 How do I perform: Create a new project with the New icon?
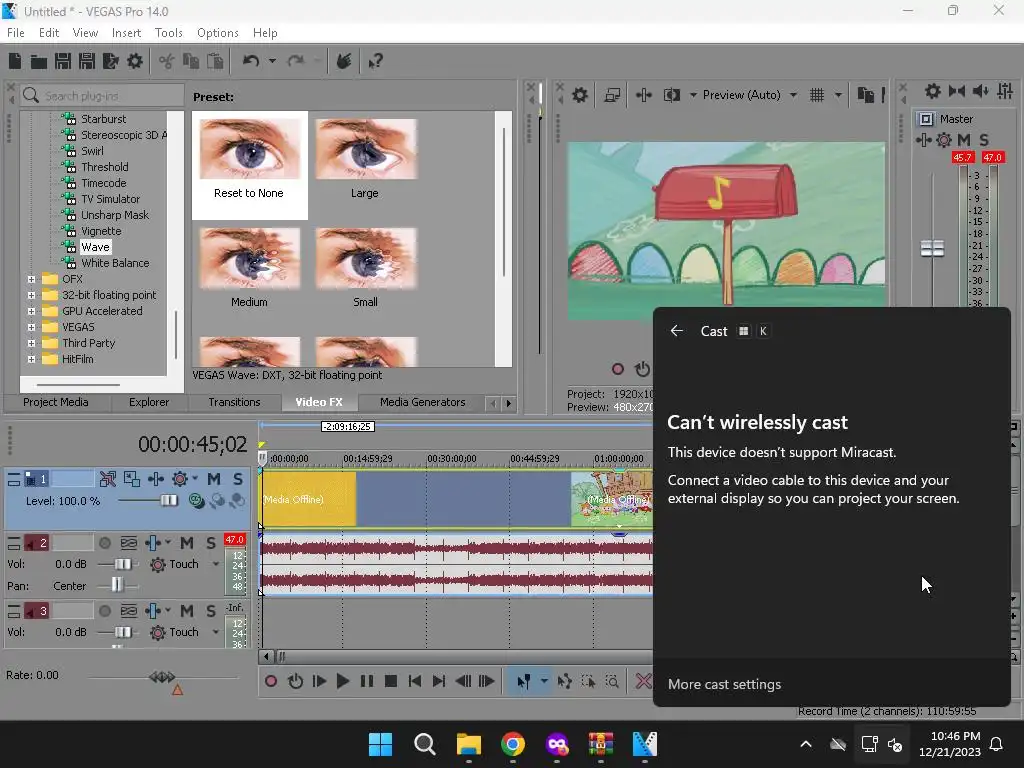tap(15, 61)
